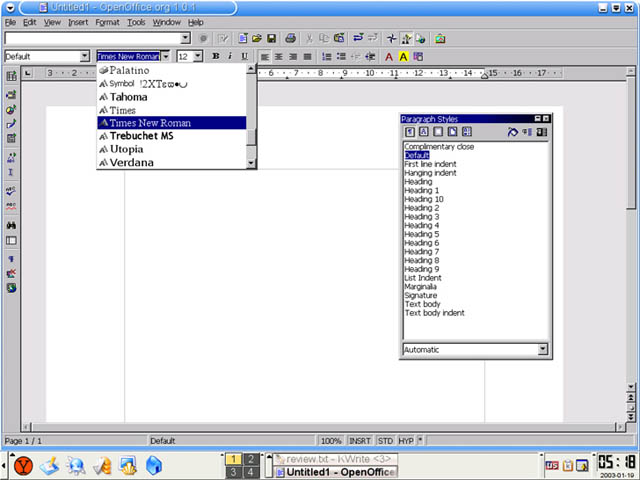Justify the text alignment
Screen dimensions: 640x480
pyautogui.click(x=308, y=56)
